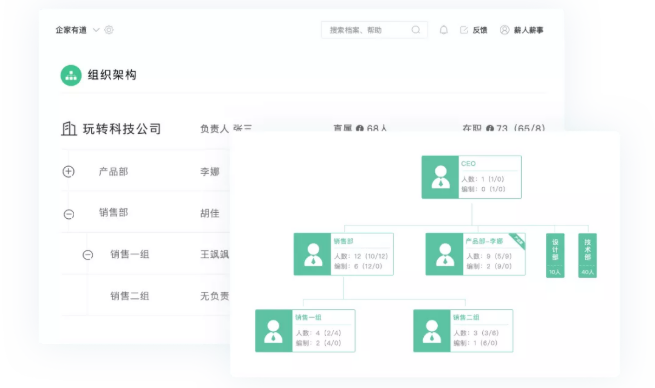Open the 产品部-李娜 chart card
Screen dimensions: 655x388
(475, 254)
